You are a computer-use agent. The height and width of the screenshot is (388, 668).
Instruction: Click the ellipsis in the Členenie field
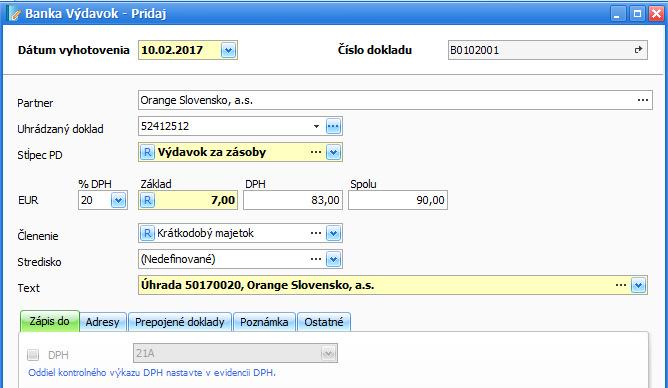tap(316, 233)
